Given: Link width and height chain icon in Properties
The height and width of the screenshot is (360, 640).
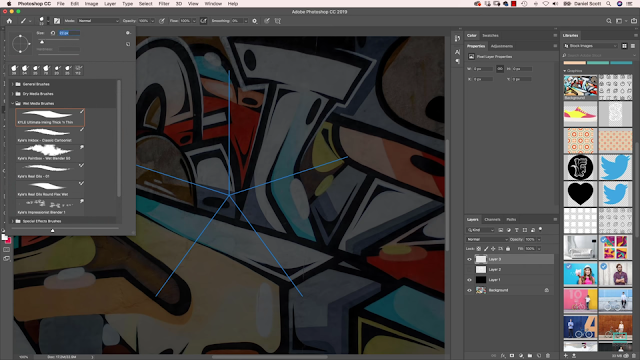Looking at the screenshot, I should pos(500,69).
